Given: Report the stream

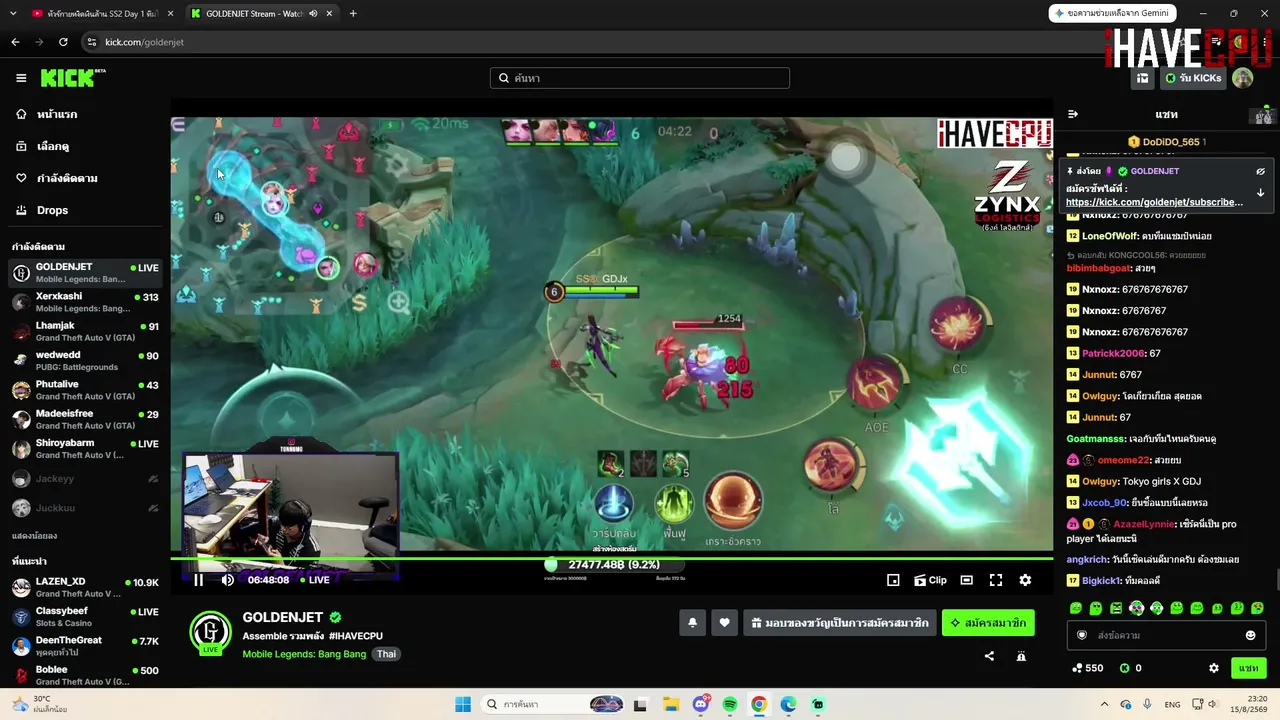Looking at the screenshot, I should [1021, 656].
